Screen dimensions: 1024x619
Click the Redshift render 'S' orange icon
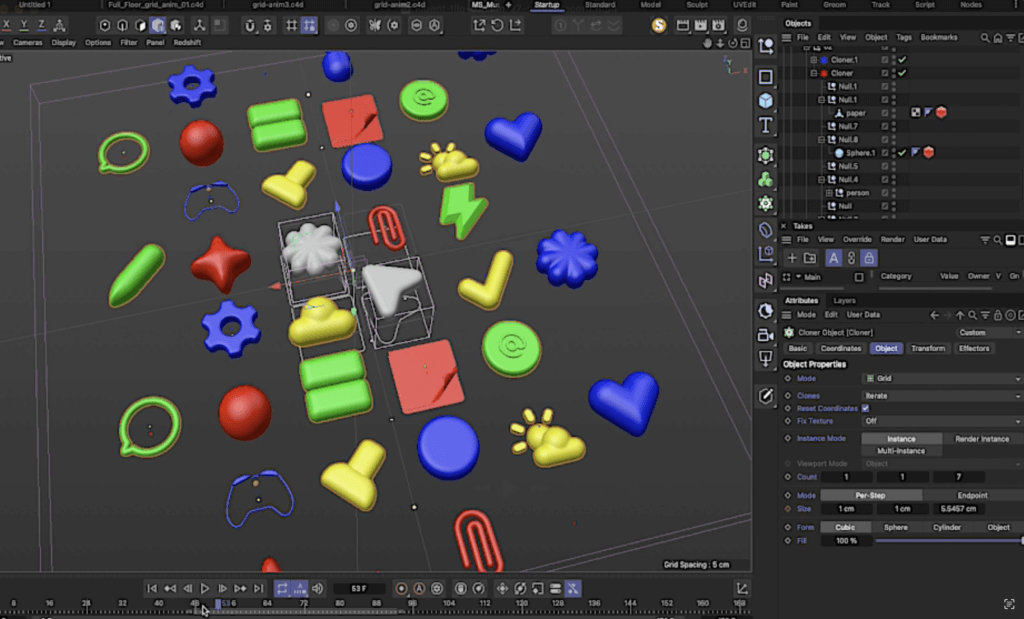[658, 25]
